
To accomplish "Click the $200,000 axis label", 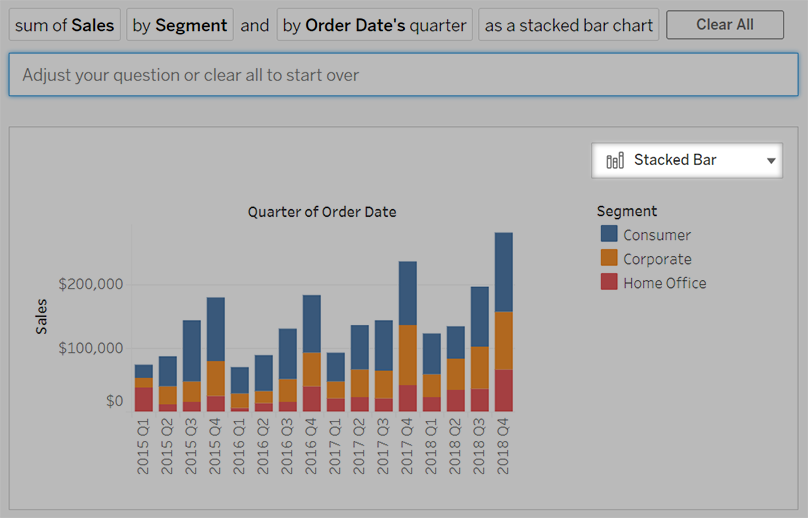I will [x=91, y=284].
